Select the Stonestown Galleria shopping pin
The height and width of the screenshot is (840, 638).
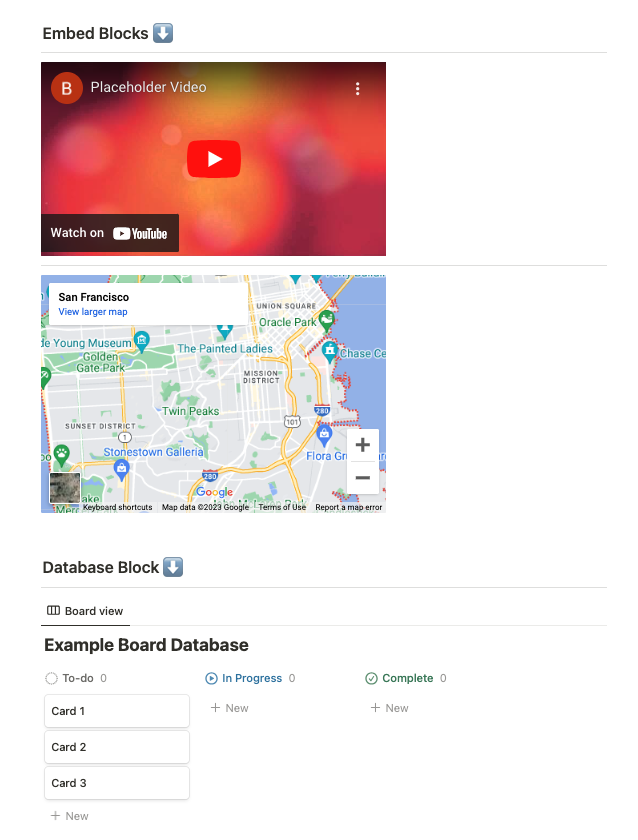click(x=122, y=470)
